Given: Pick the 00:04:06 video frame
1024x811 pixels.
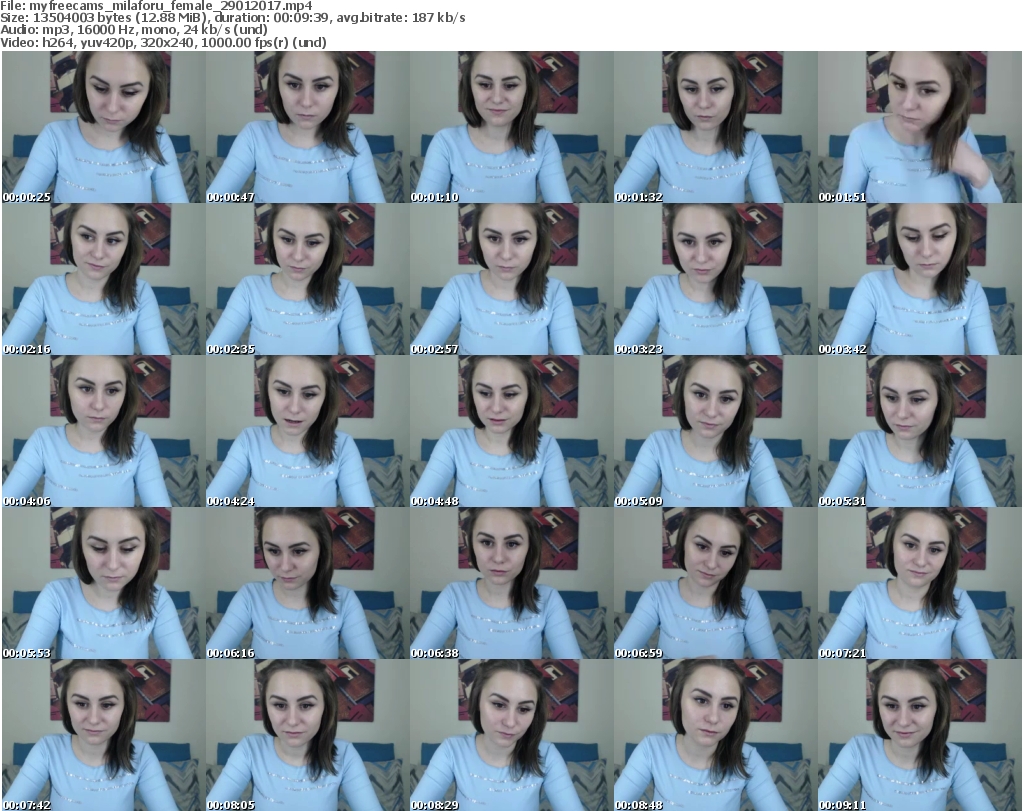Looking at the screenshot, I should (104, 432).
